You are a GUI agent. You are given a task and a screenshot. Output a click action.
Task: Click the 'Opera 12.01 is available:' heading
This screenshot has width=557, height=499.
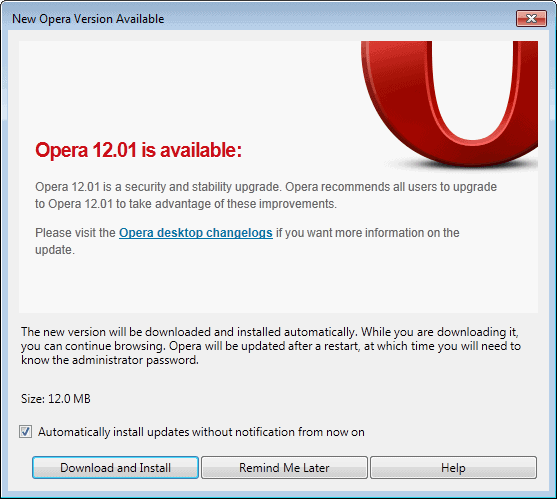[139, 150]
